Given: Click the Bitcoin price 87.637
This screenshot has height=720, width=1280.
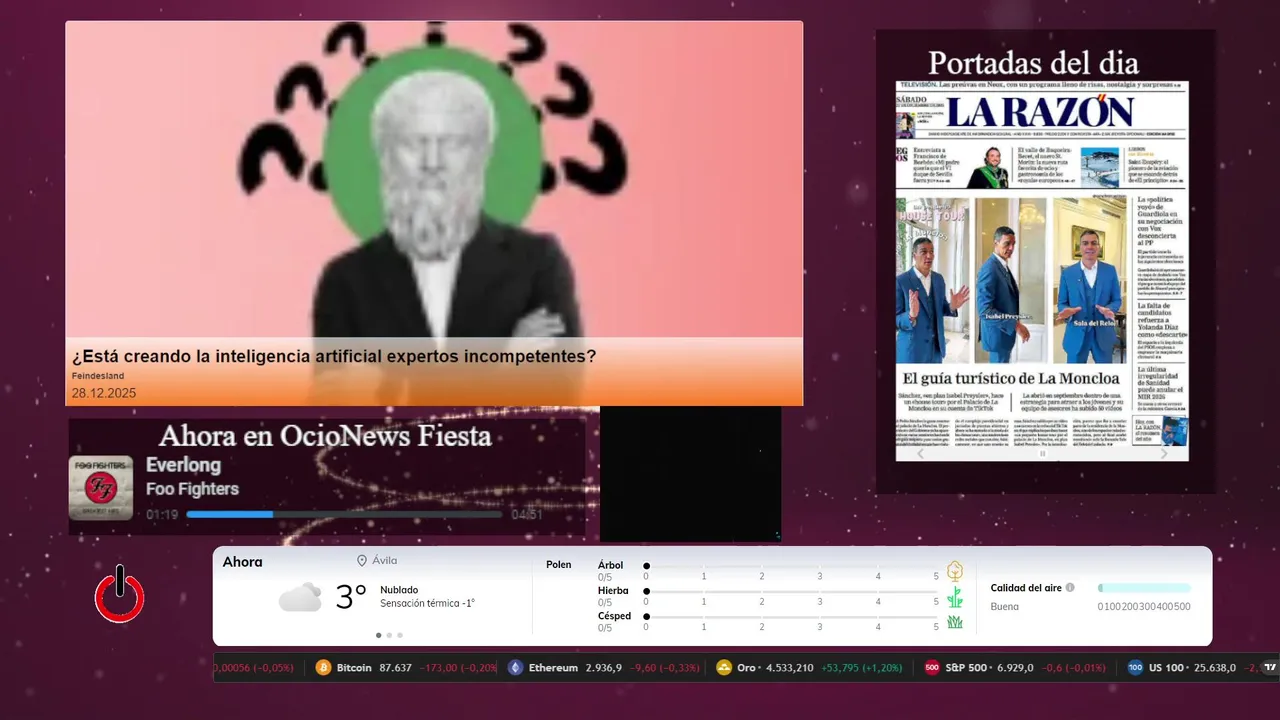Looking at the screenshot, I should [395, 668].
